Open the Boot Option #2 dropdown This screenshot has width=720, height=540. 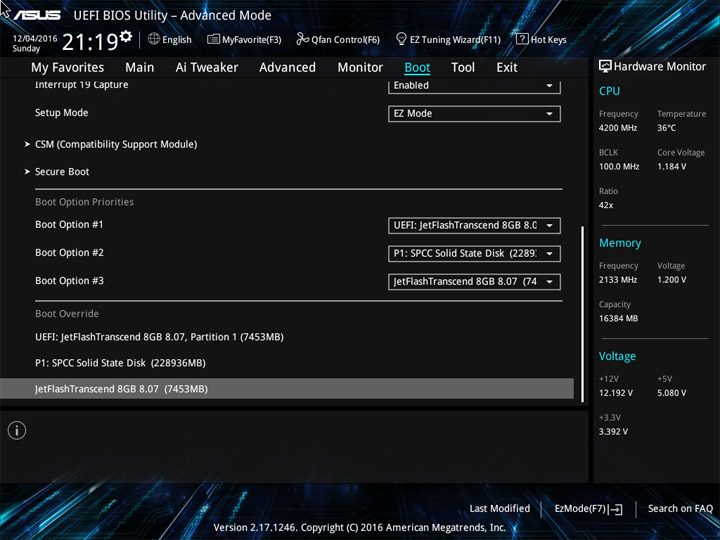coord(474,253)
